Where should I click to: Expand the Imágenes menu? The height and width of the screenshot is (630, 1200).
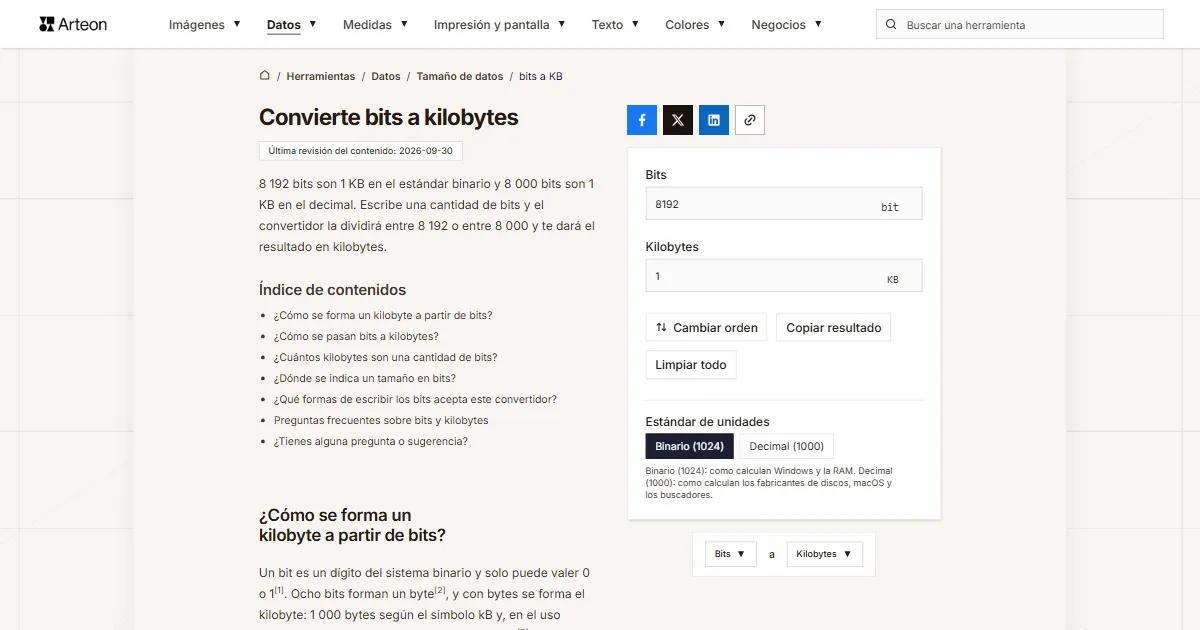(205, 24)
